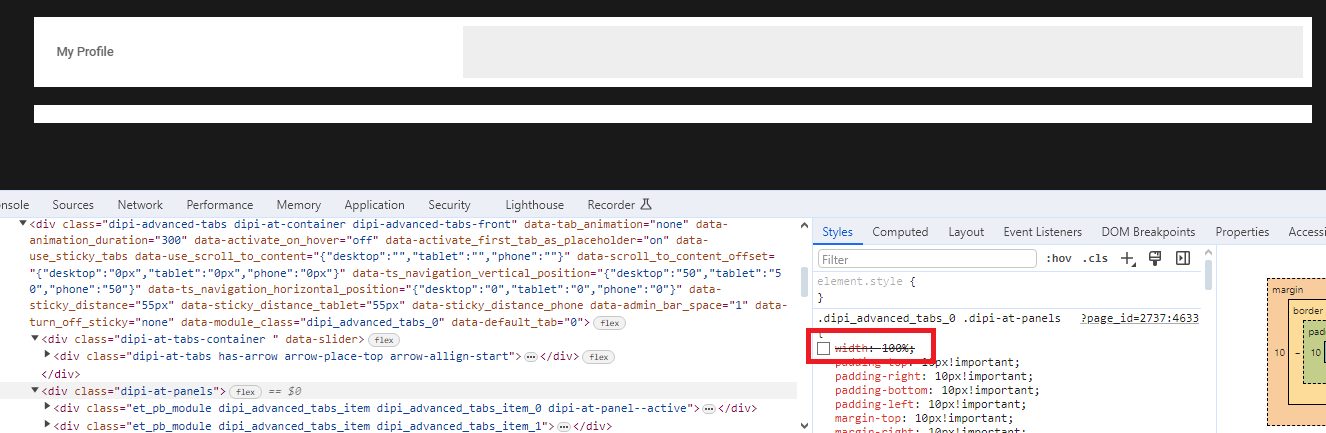Open the ?page_id=2737:4633 source link
Image resolution: width=1326 pixels, height=433 pixels.
coord(1139,318)
